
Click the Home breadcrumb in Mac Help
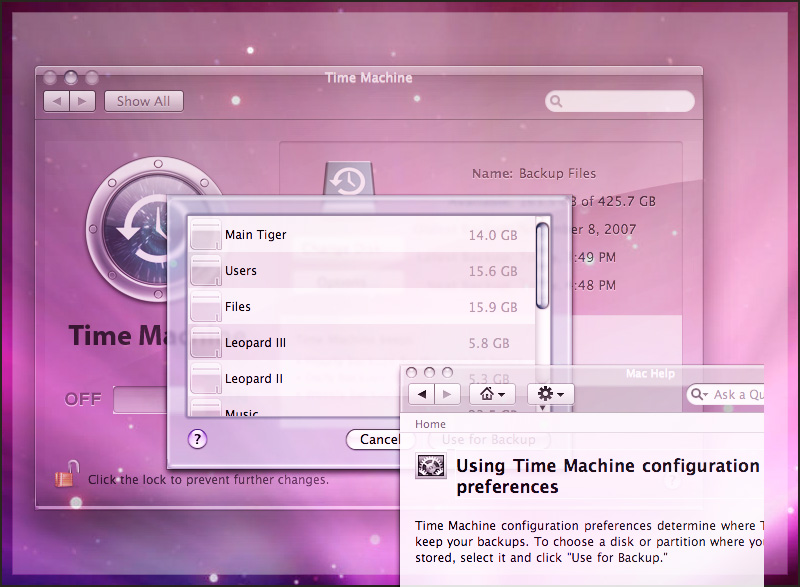point(430,424)
